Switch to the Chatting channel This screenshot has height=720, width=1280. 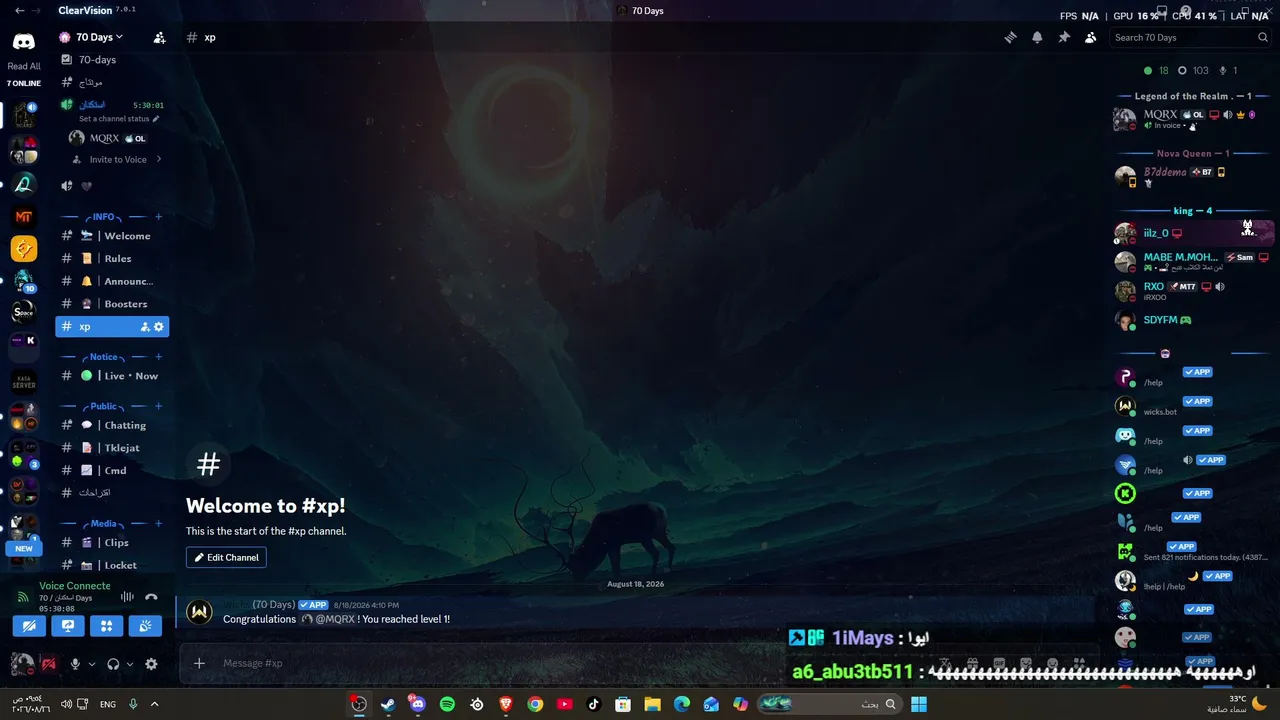click(x=112, y=426)
